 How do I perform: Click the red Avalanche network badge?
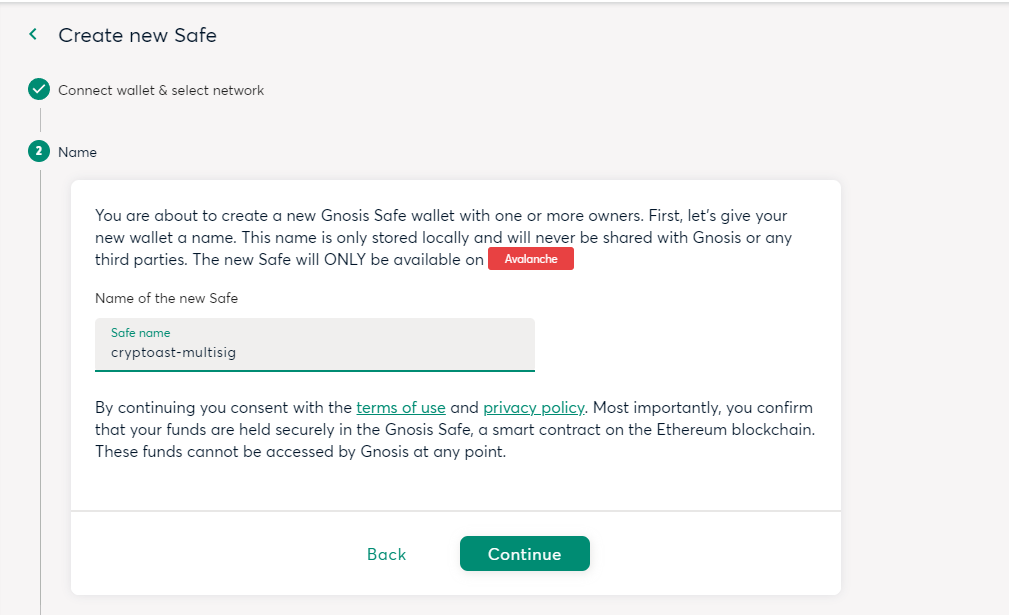pos(530,259)
